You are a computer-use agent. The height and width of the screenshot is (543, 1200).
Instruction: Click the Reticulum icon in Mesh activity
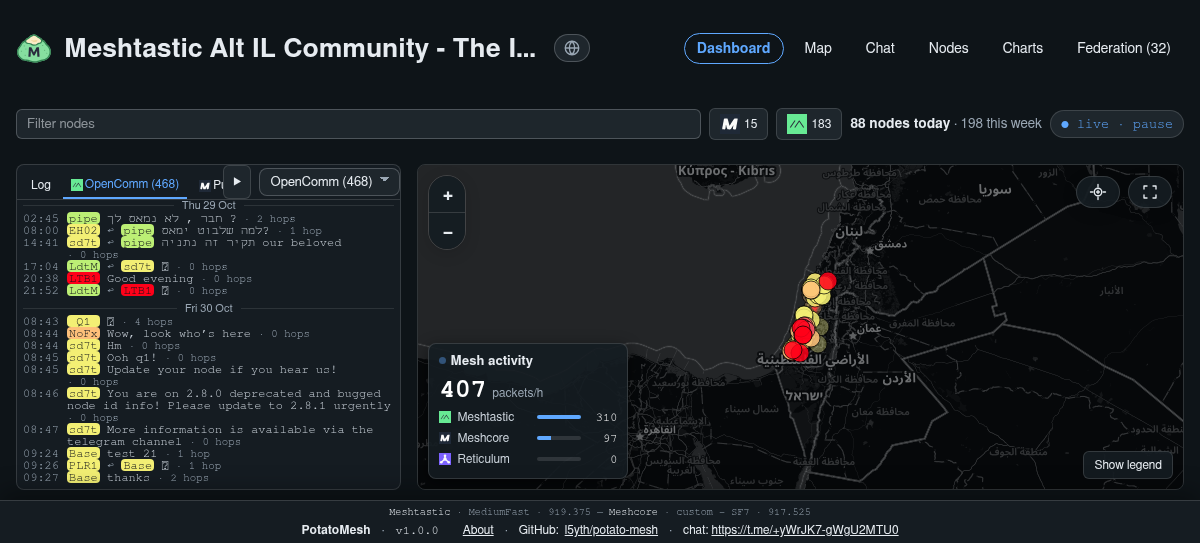point(445,459)
